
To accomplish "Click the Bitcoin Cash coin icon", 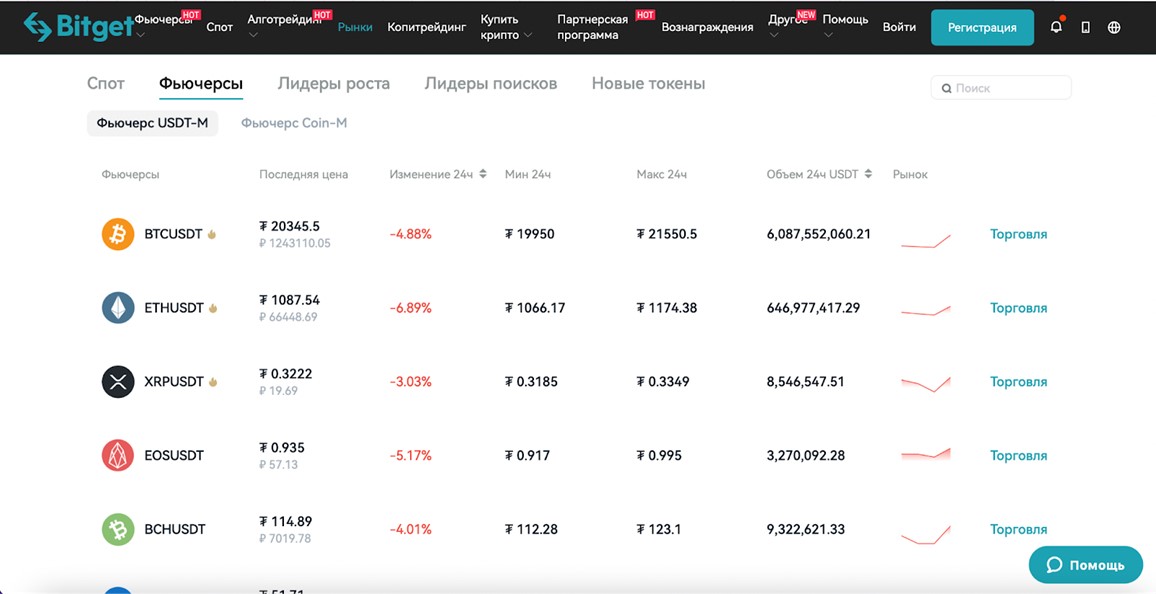I will [118, 529].
